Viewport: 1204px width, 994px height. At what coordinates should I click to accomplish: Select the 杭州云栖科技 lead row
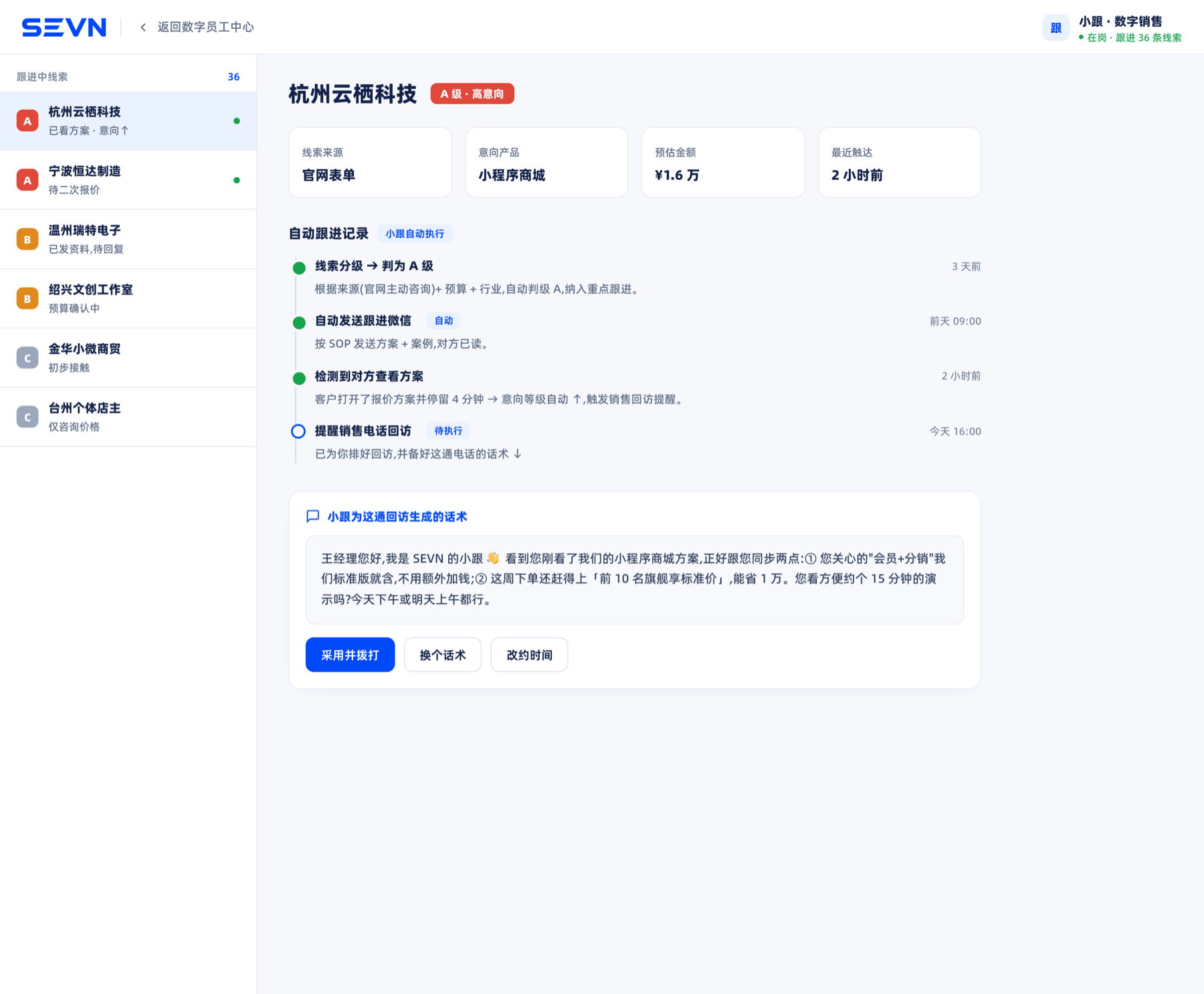pyautogui.click(x=128, y=121)
